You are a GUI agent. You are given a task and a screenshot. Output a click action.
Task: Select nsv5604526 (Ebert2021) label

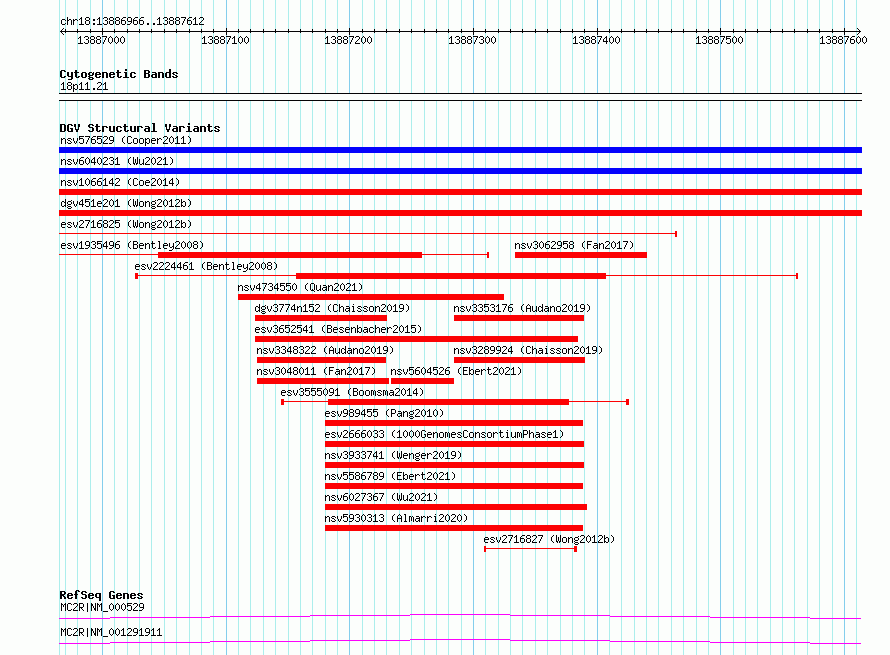456,371
